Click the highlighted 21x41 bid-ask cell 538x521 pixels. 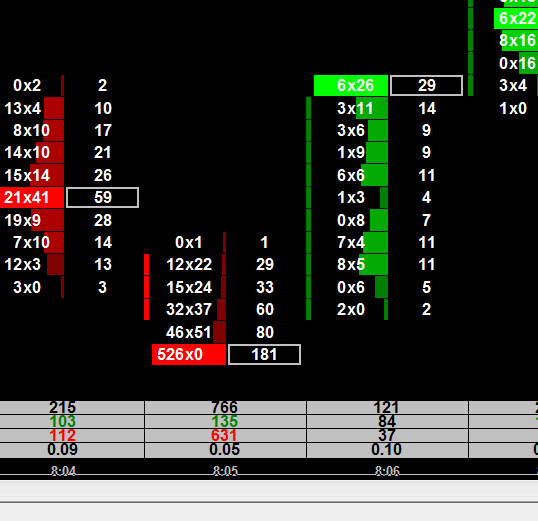coord(32,197)
